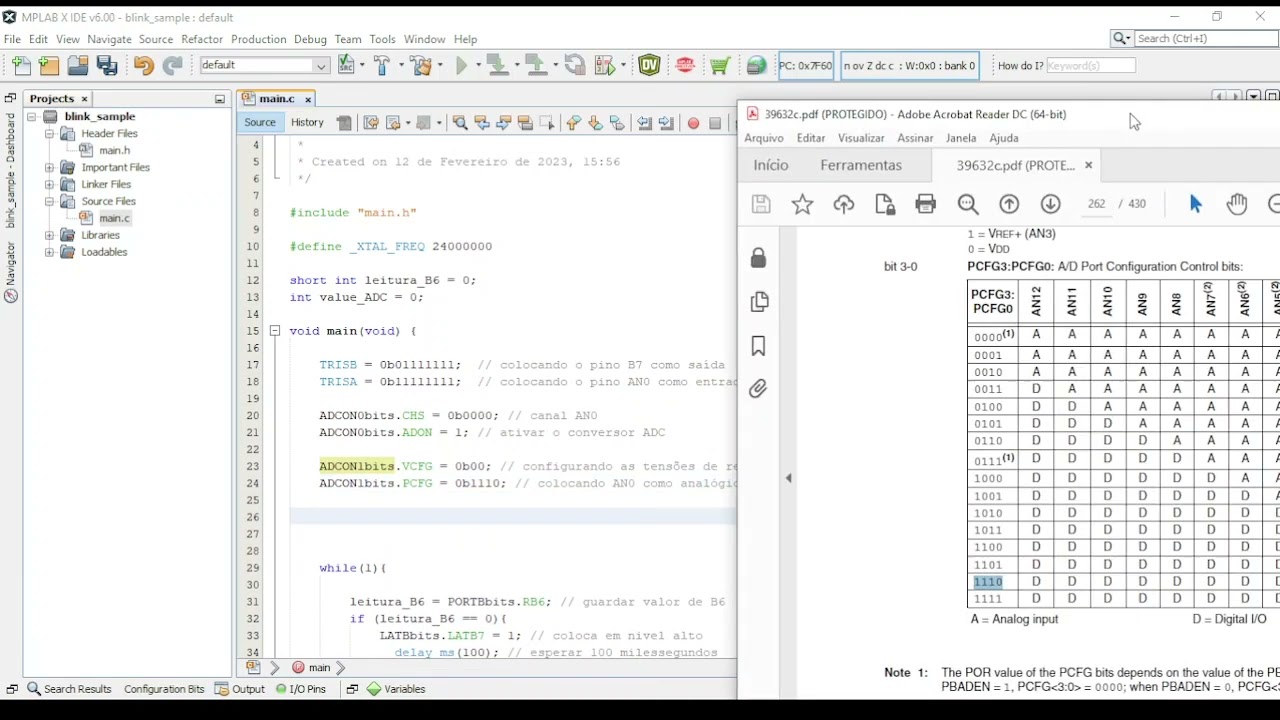Open the Acrobat bookmarks panel icon
Screen dimensions: 1280x720
(759, 345)
